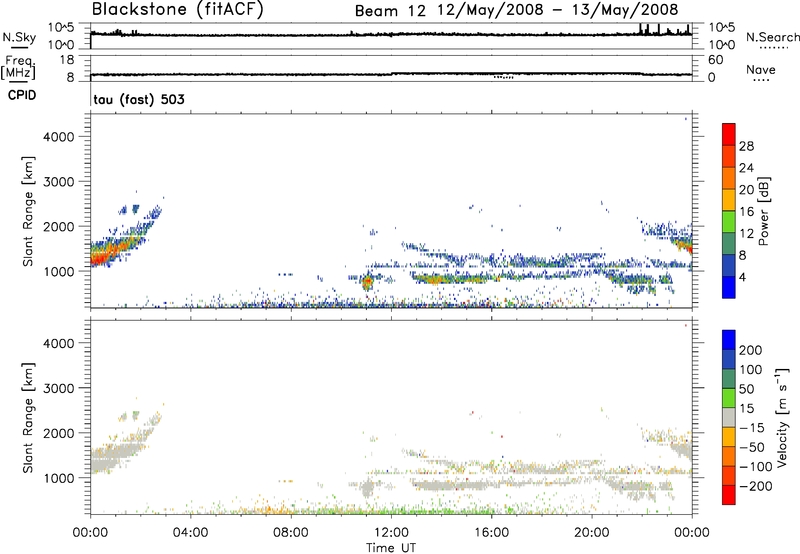
Task: Click the Nave legend label
Action: [761, 70]
